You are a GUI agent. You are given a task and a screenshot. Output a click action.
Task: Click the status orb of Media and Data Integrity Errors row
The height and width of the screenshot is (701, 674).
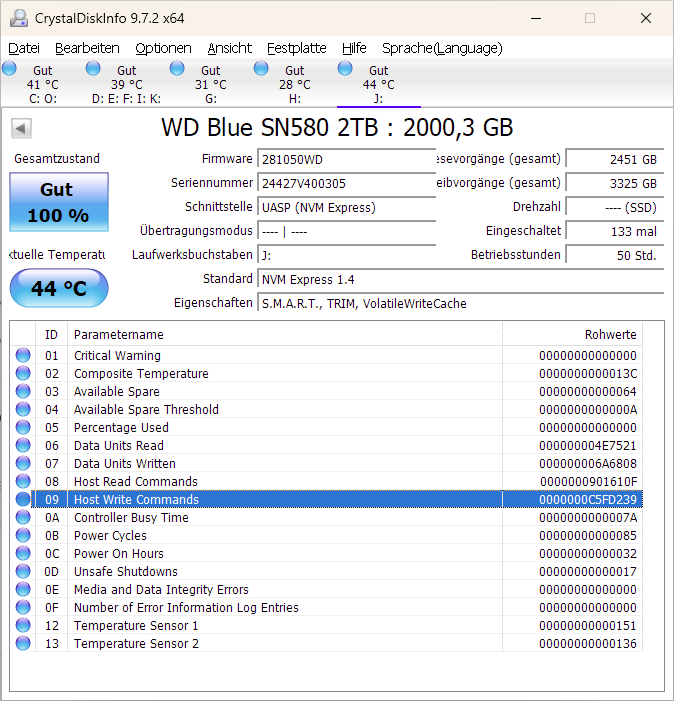pyautogui.click(x=23, y=589)
